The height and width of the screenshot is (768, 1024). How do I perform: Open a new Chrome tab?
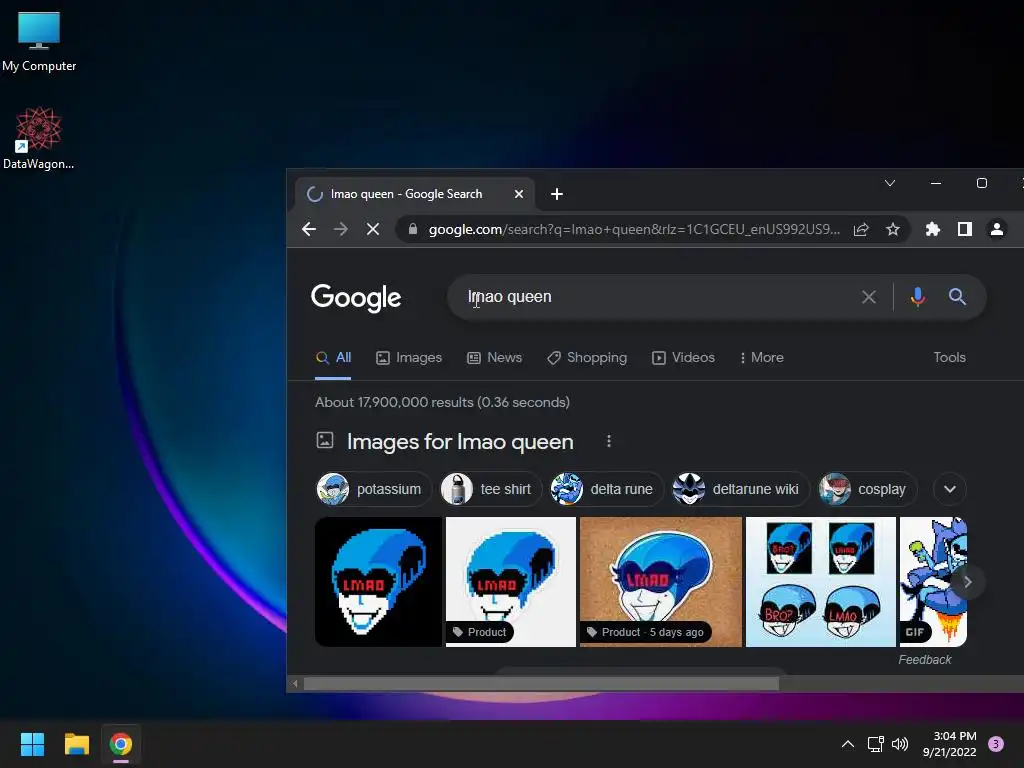556,194
